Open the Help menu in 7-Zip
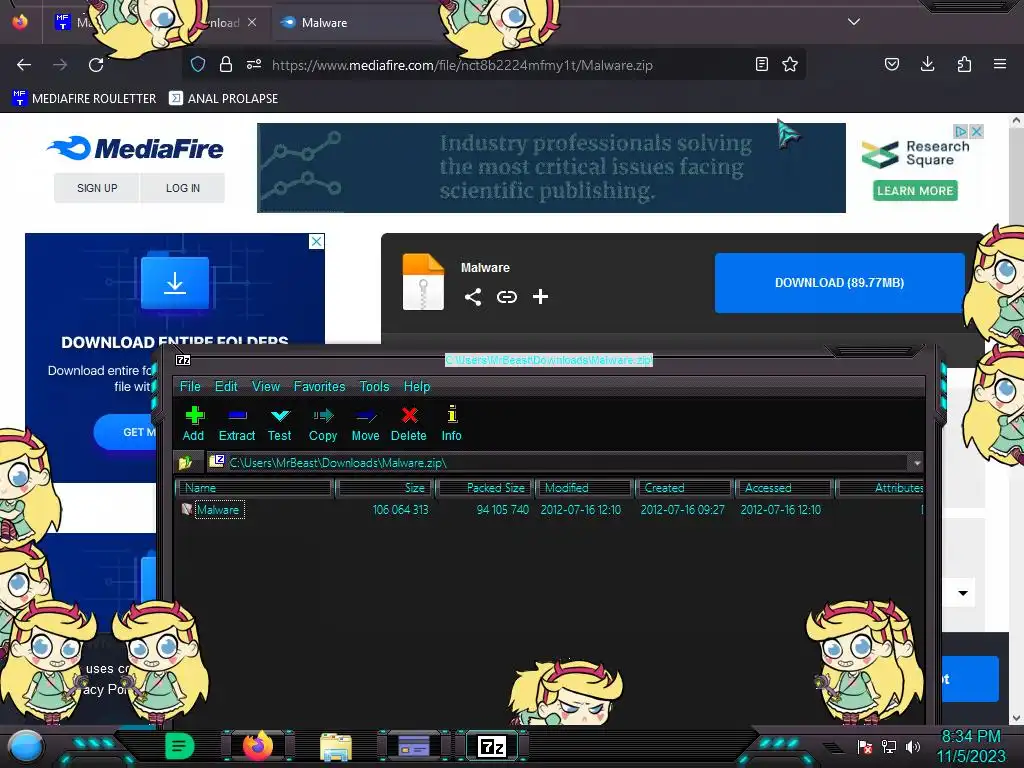Viewport: 1024px width, 768px height. pyautogui.click(x=417, y=387)
